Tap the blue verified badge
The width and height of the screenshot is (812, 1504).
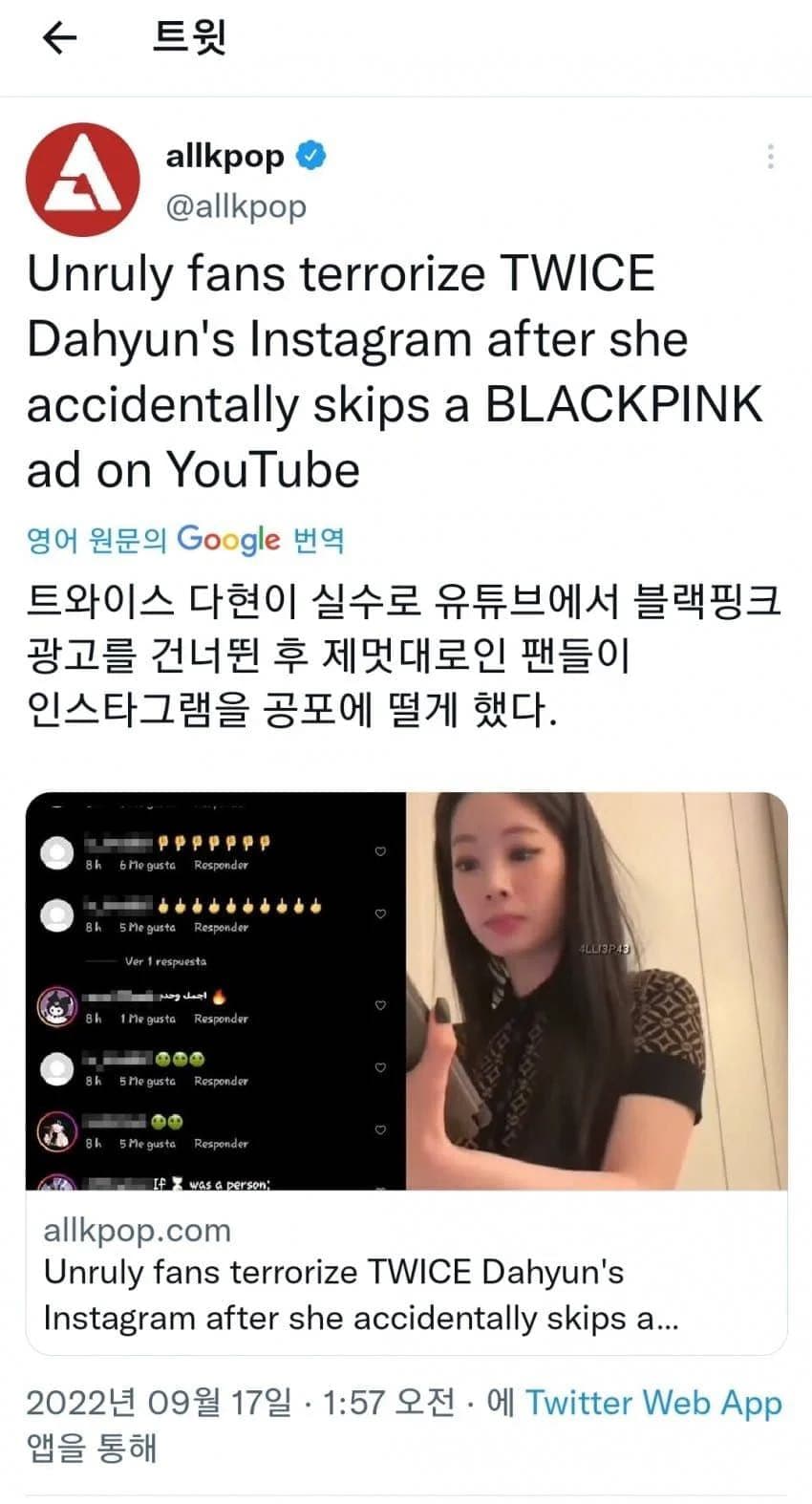click(x=311, y=156)
